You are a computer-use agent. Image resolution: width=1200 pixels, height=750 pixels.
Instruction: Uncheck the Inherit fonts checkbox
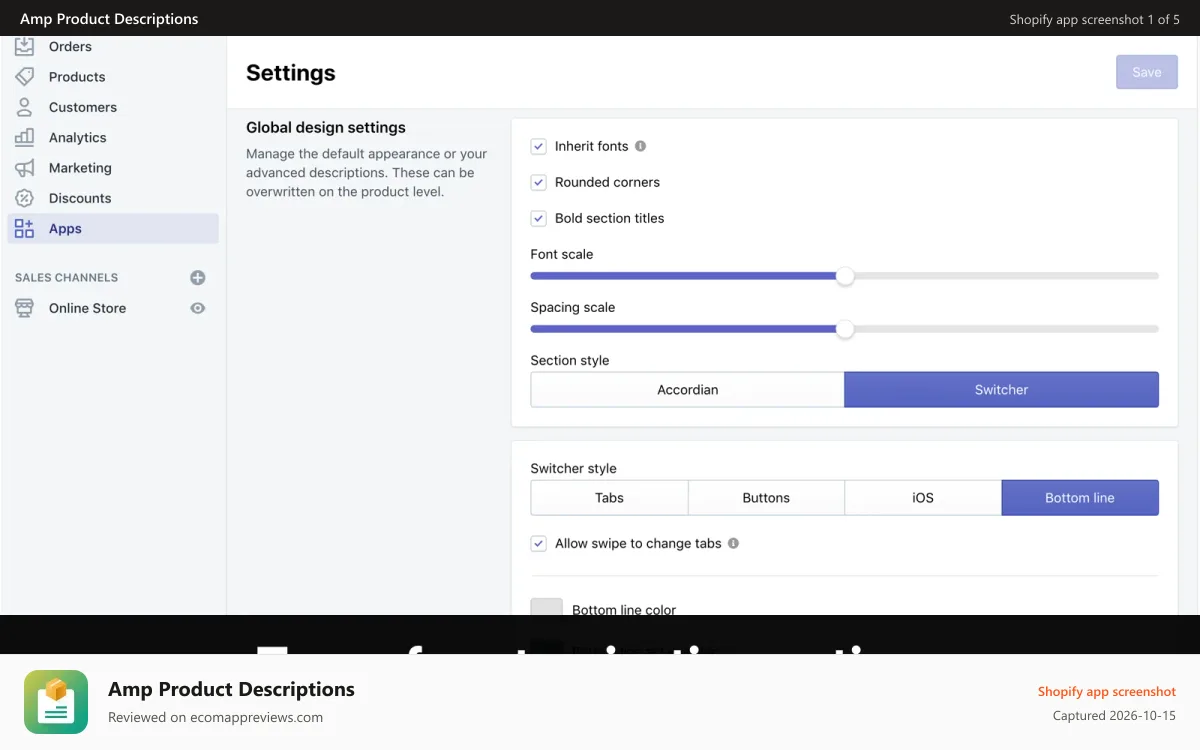(x=539, y=146)
